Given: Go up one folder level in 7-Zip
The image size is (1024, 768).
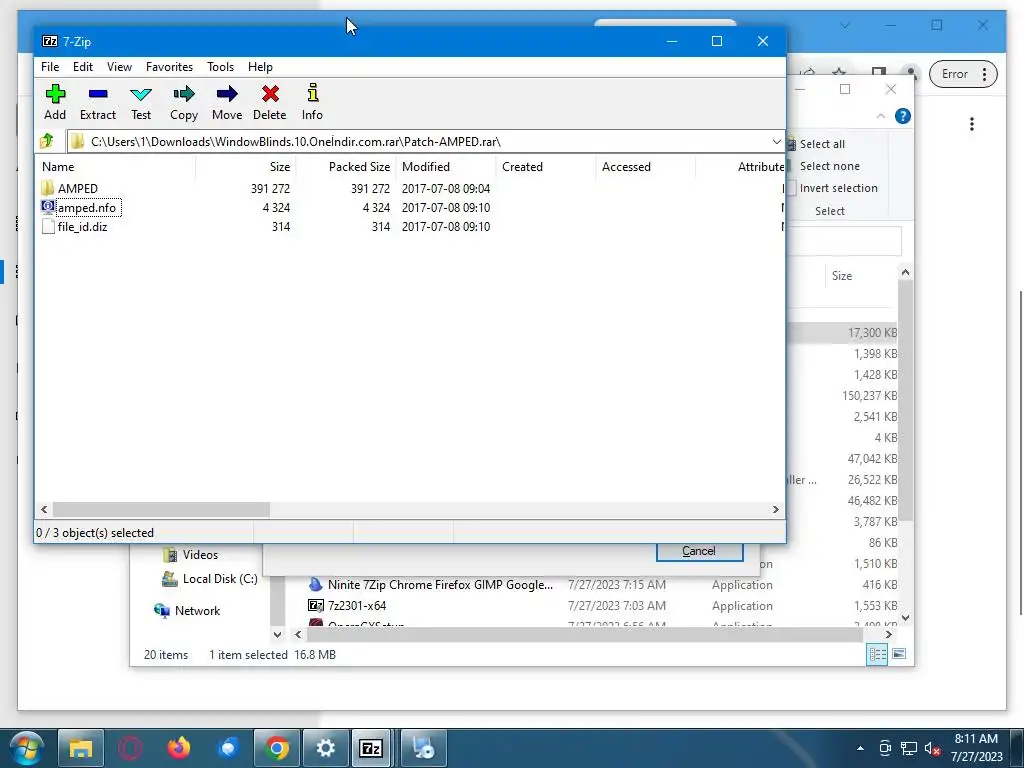Looking at the screenshot, I should 47,141.
